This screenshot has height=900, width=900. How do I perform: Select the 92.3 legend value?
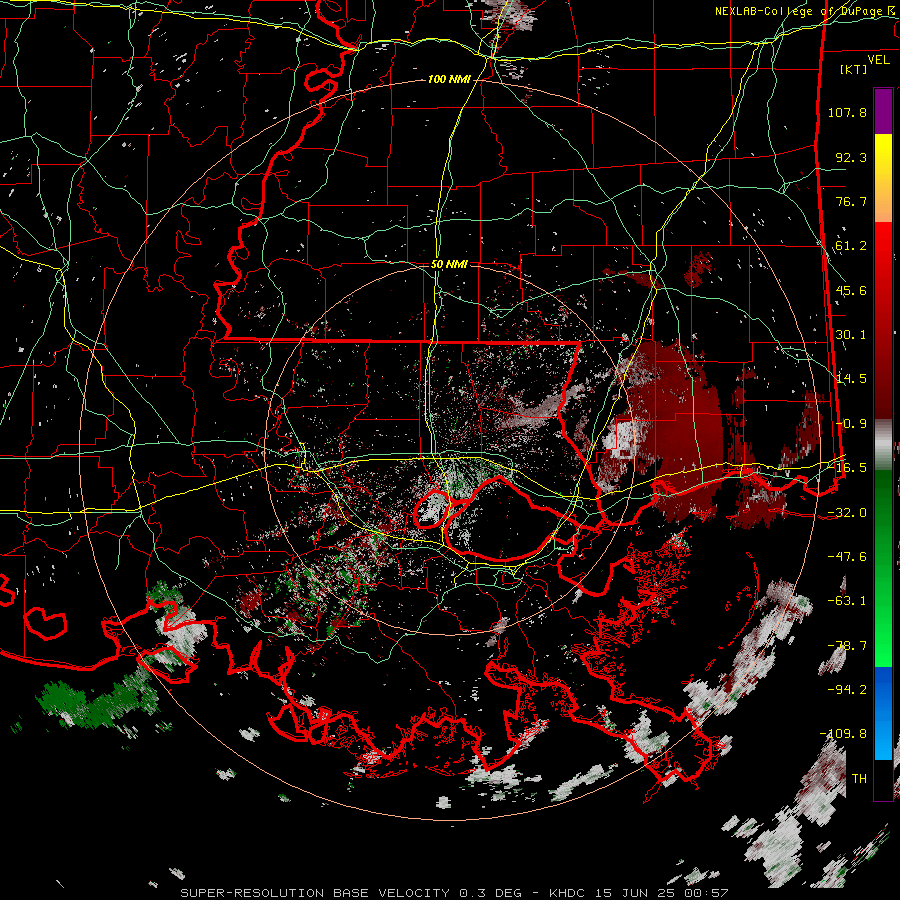point(851,157)
